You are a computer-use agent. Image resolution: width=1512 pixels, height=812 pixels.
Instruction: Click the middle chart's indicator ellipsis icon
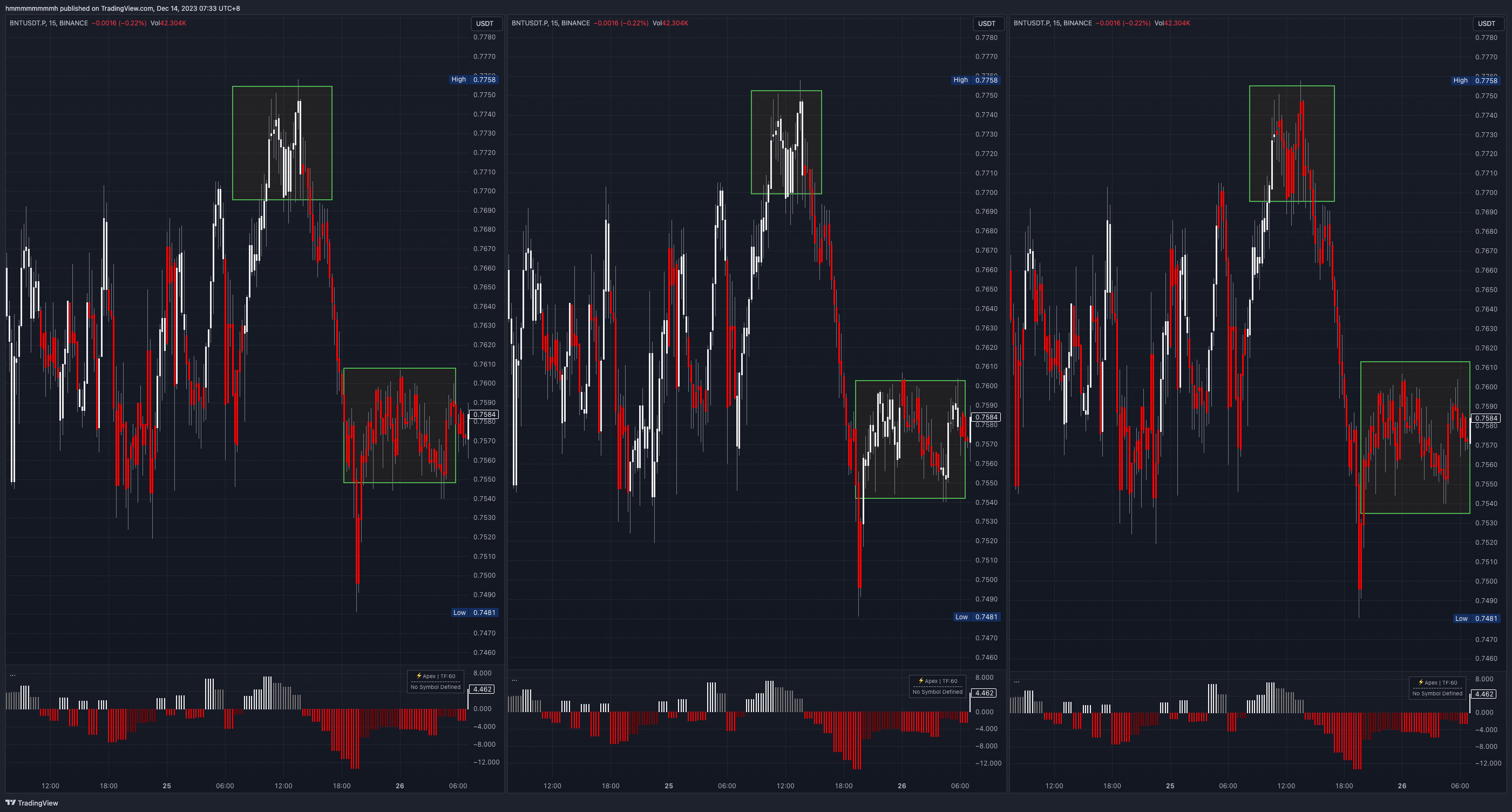tap(515, 680)
